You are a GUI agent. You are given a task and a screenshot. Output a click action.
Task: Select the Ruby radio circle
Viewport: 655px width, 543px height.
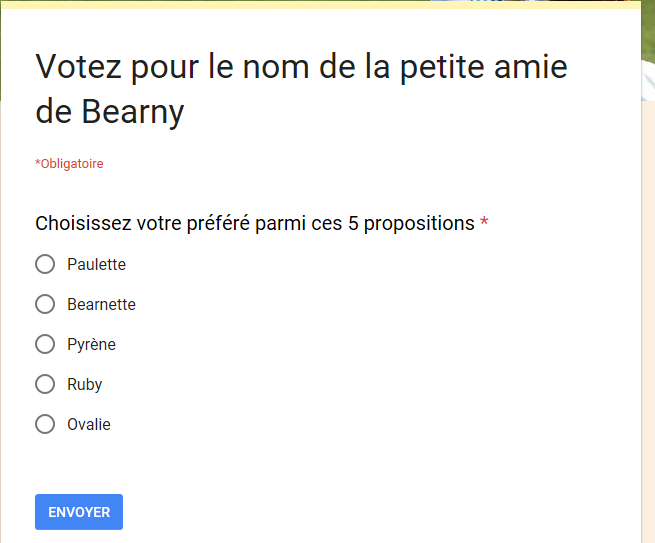tap(45, 384)
